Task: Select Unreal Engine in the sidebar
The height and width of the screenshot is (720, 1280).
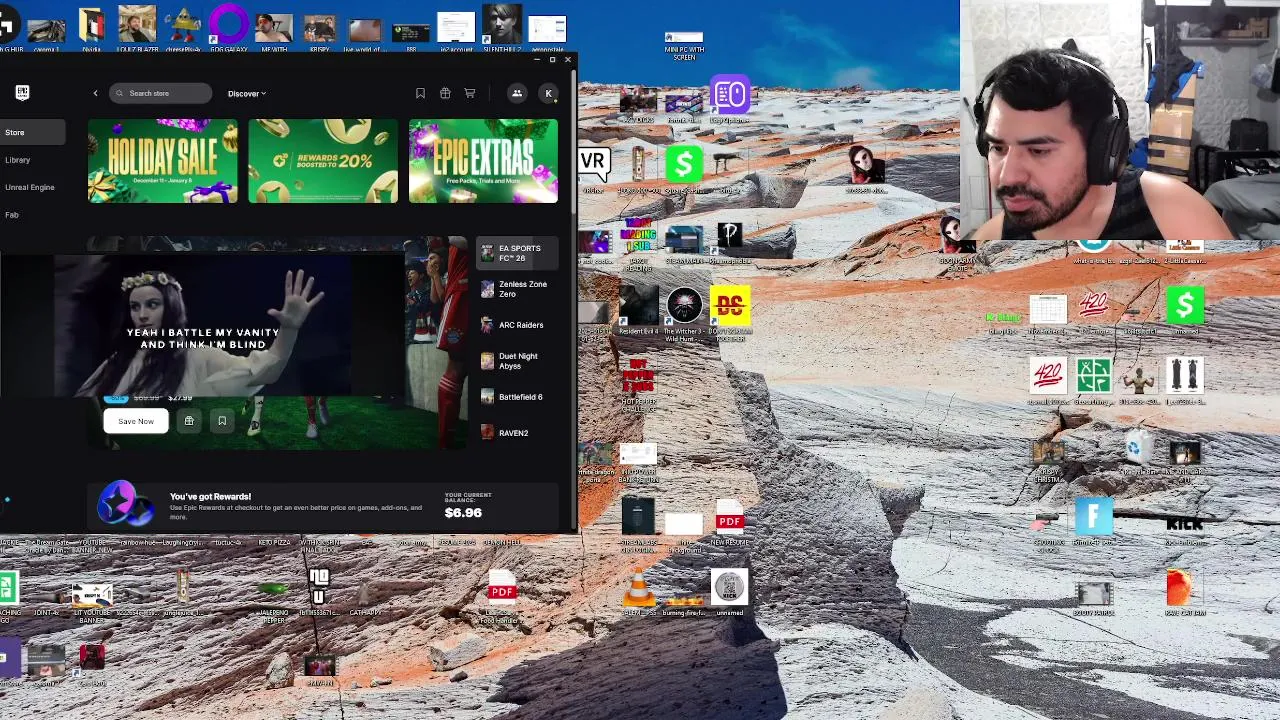Action: pyautogui.click(x=32, y=187)
